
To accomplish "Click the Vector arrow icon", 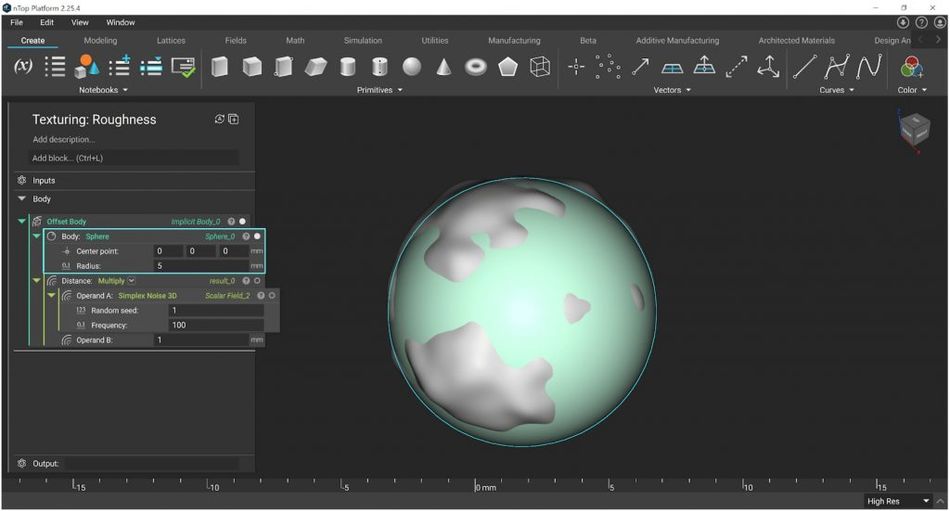I will point(640,66).
